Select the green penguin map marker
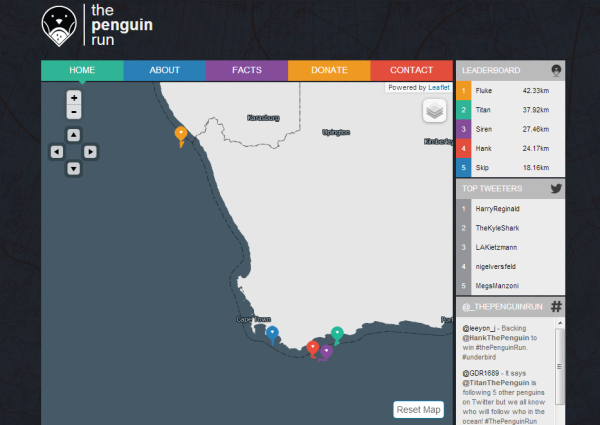The image size is (600, 425). coord(337,335)
